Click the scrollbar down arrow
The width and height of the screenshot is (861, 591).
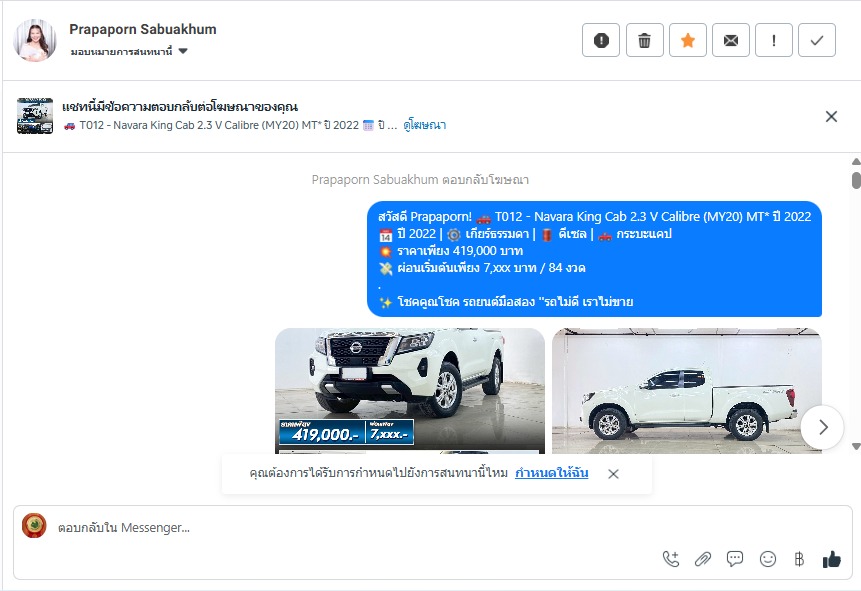856,447
